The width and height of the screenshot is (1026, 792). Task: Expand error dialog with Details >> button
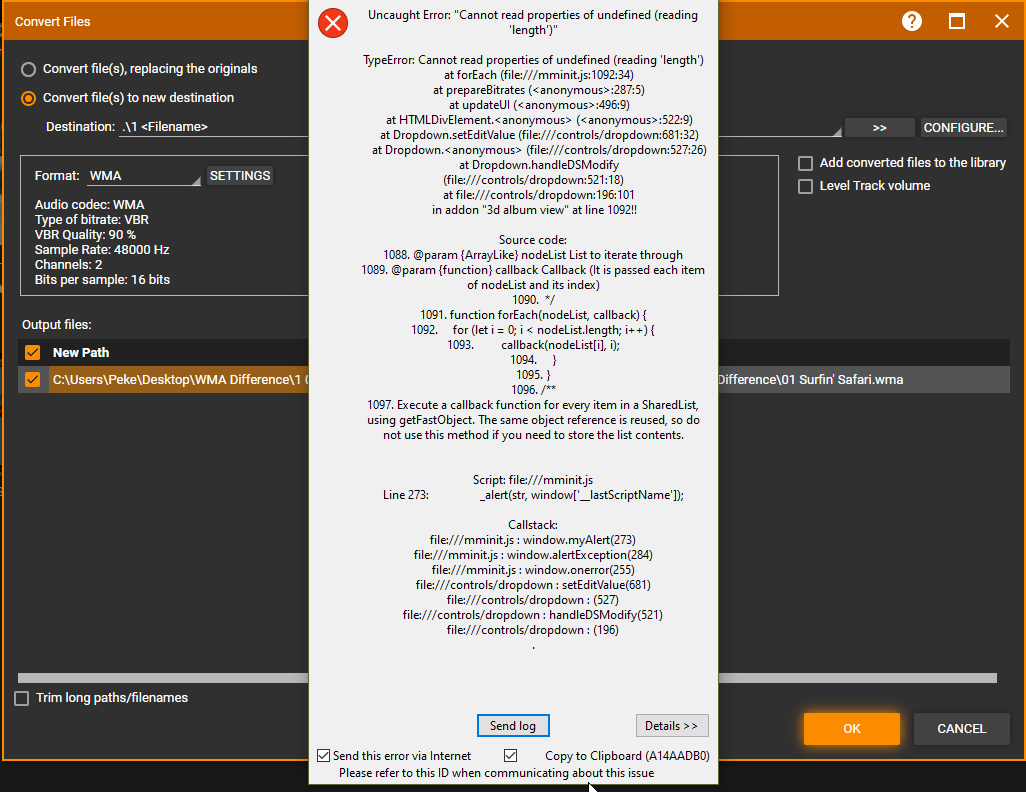(x=671, y=726)
